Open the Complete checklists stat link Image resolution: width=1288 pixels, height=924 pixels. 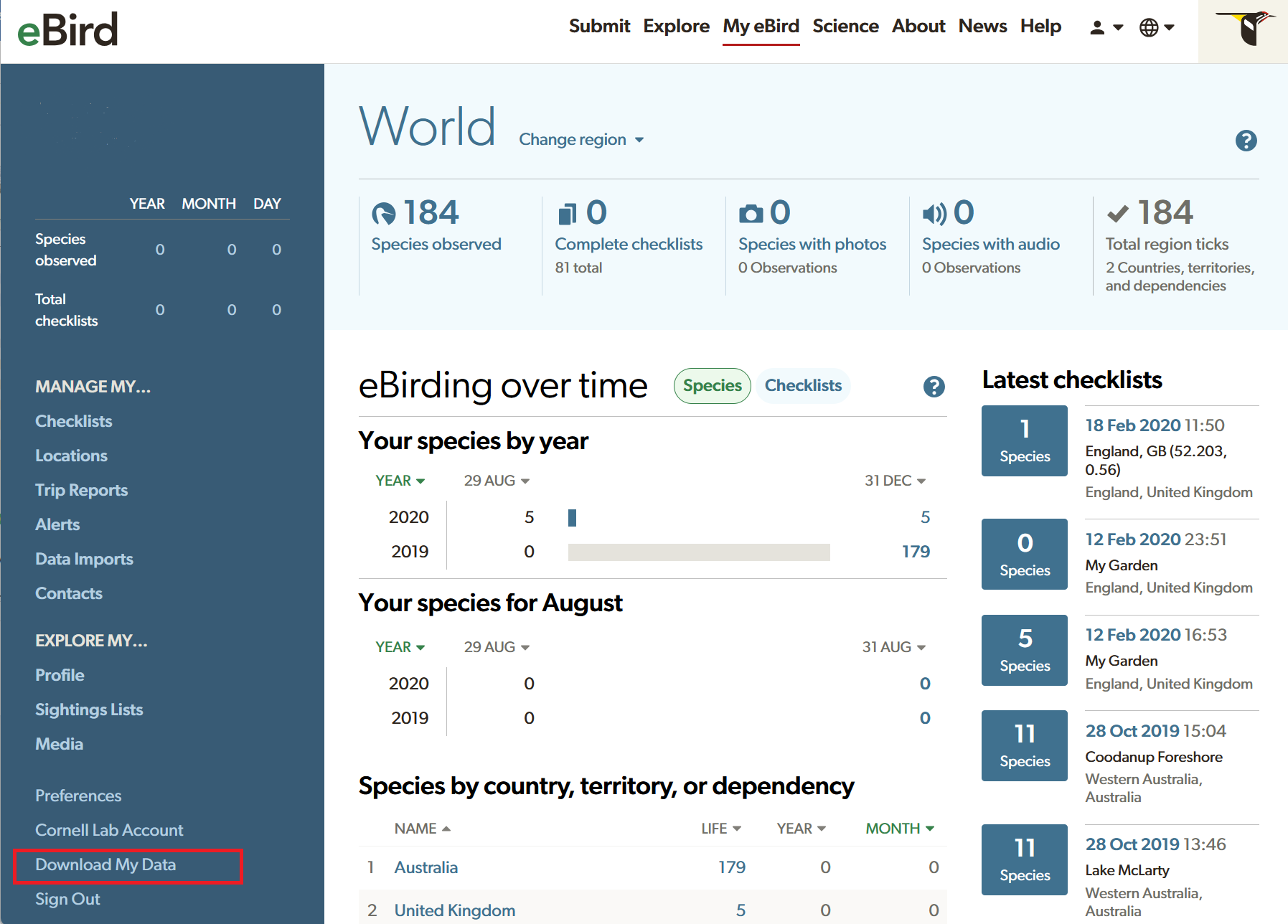pyautogui.click(x=629, y=244)
